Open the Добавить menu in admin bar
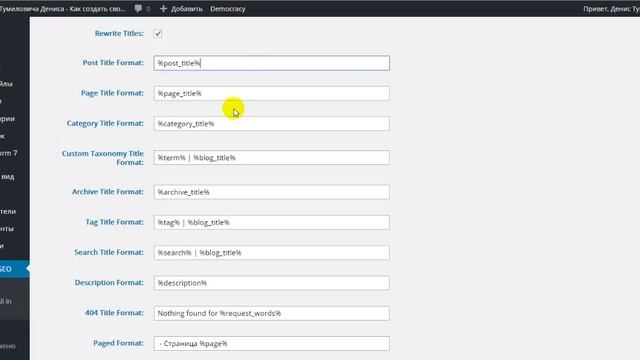This screenshot has width=640, height=360. tap(187, 9)
